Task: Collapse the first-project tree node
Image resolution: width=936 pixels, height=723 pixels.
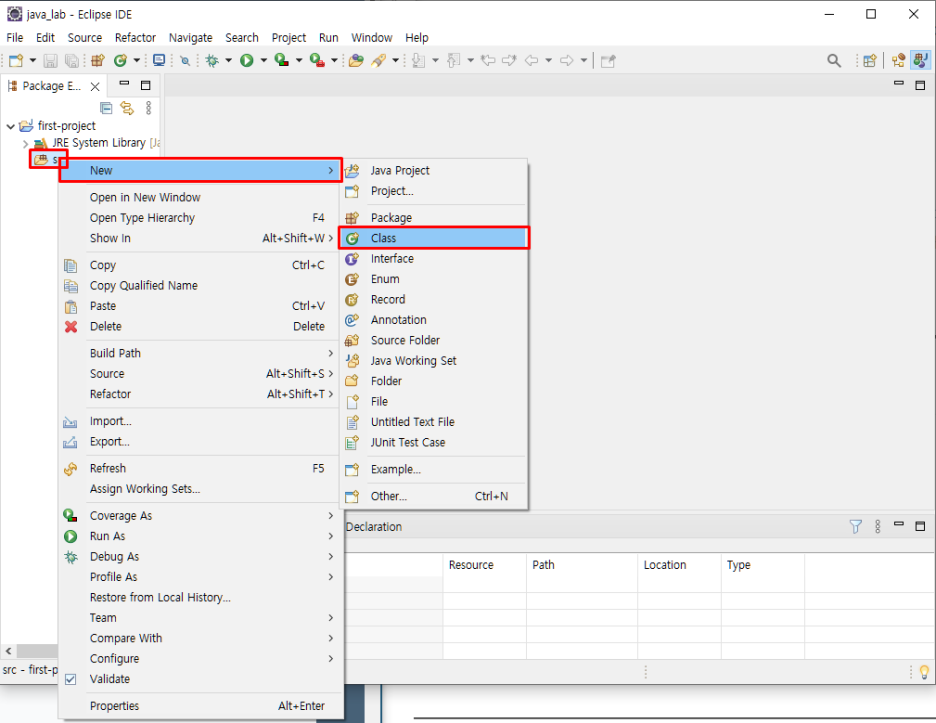Action: click(x=10, y=126)
